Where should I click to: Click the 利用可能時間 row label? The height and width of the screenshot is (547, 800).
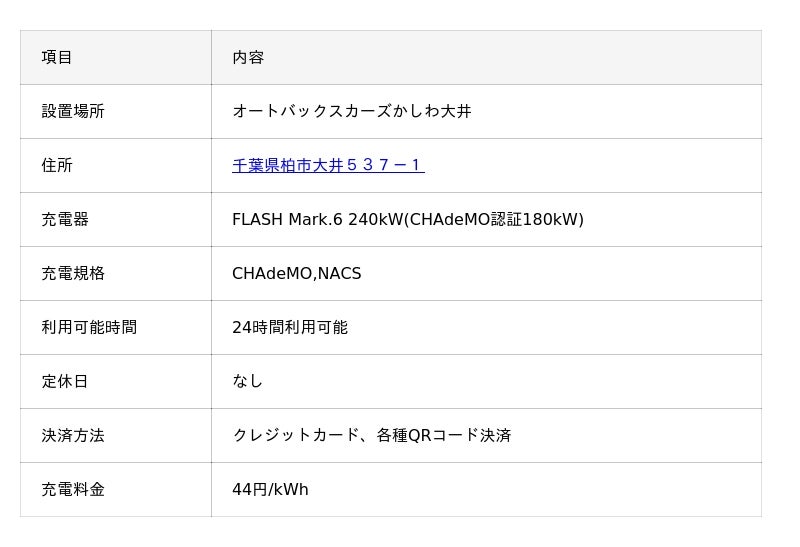89,328
